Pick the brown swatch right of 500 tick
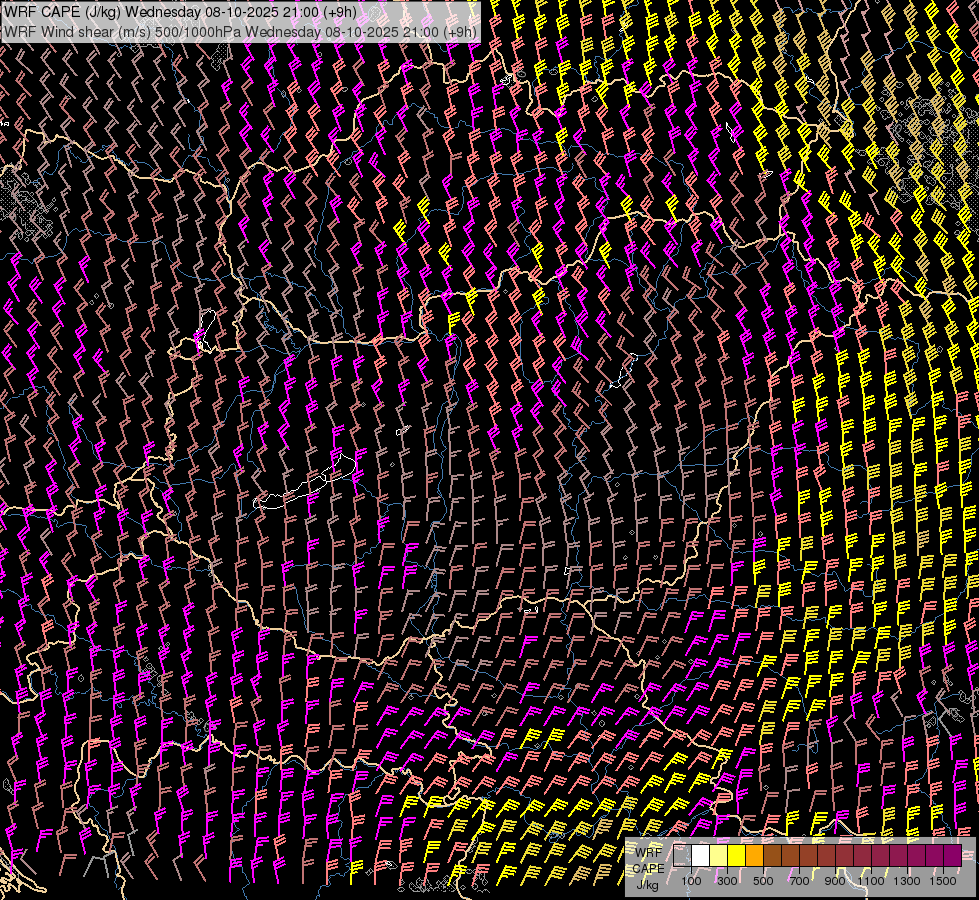 [772, 856]
